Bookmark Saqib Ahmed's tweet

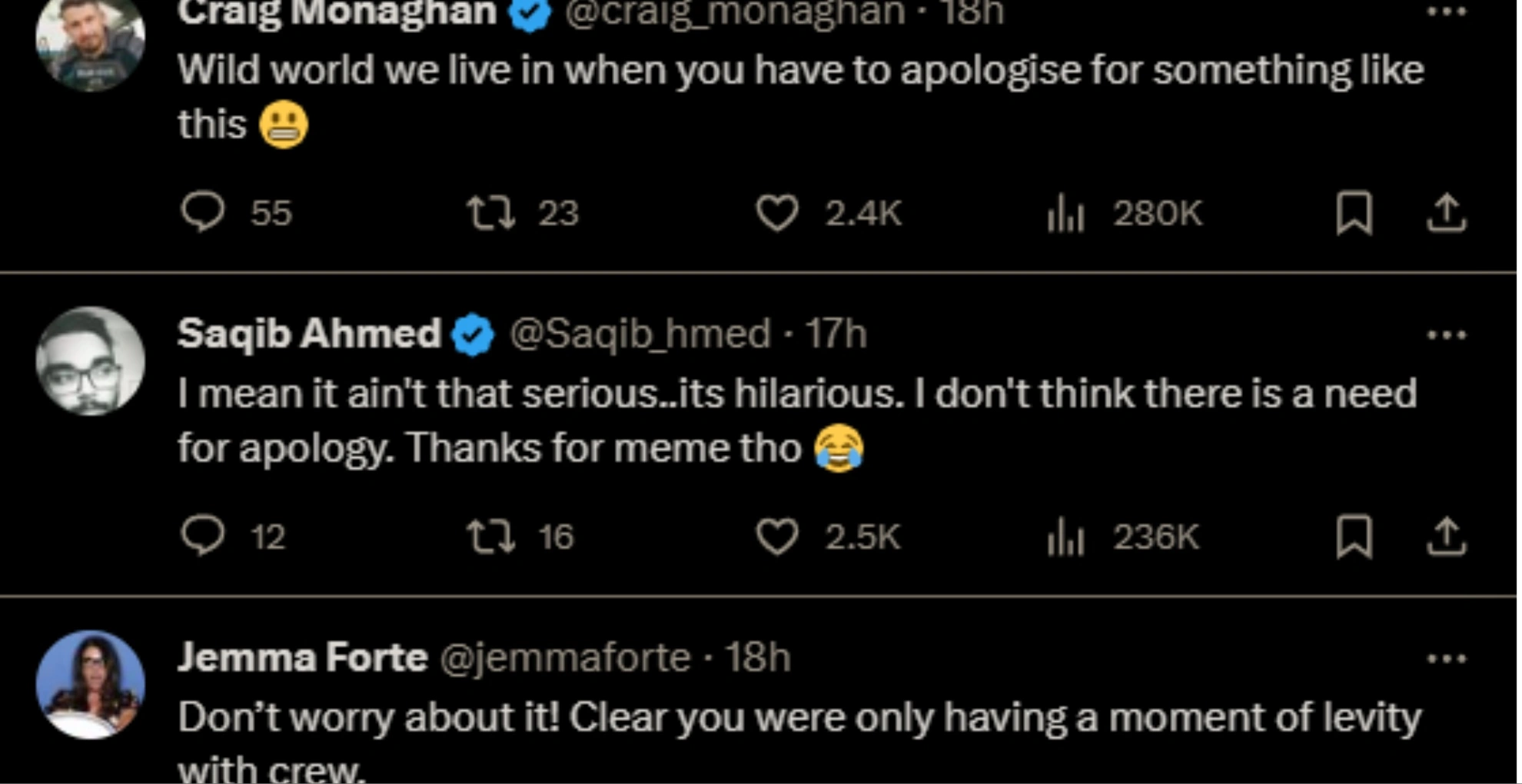(x=1354, y=537)
